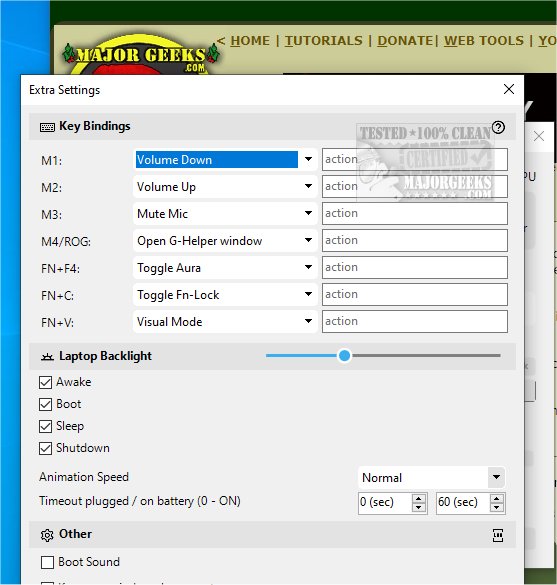
Task: Click the FN+C action input field
Action: click(415, 294)
